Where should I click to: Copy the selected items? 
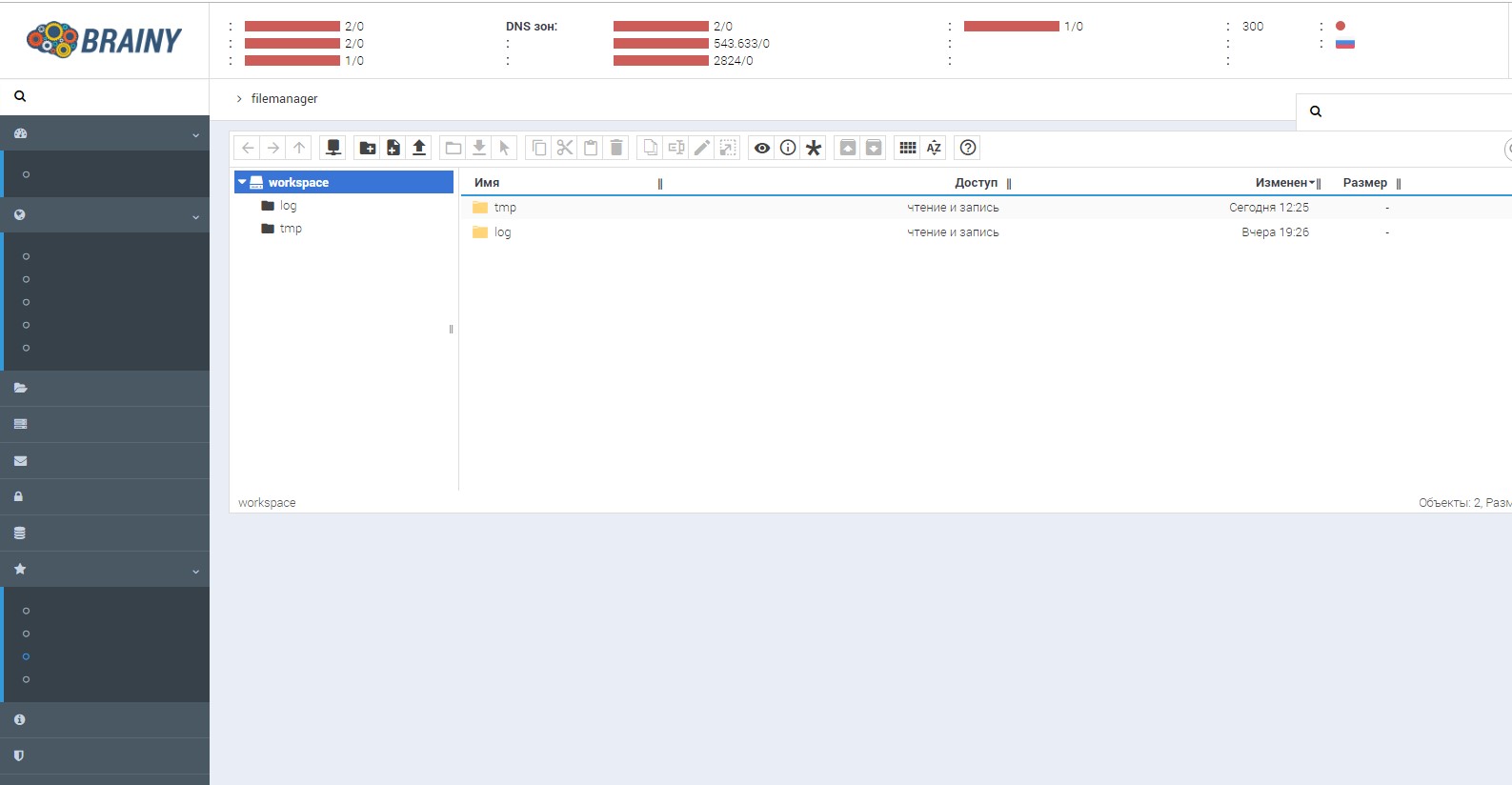tap(539, 148)
